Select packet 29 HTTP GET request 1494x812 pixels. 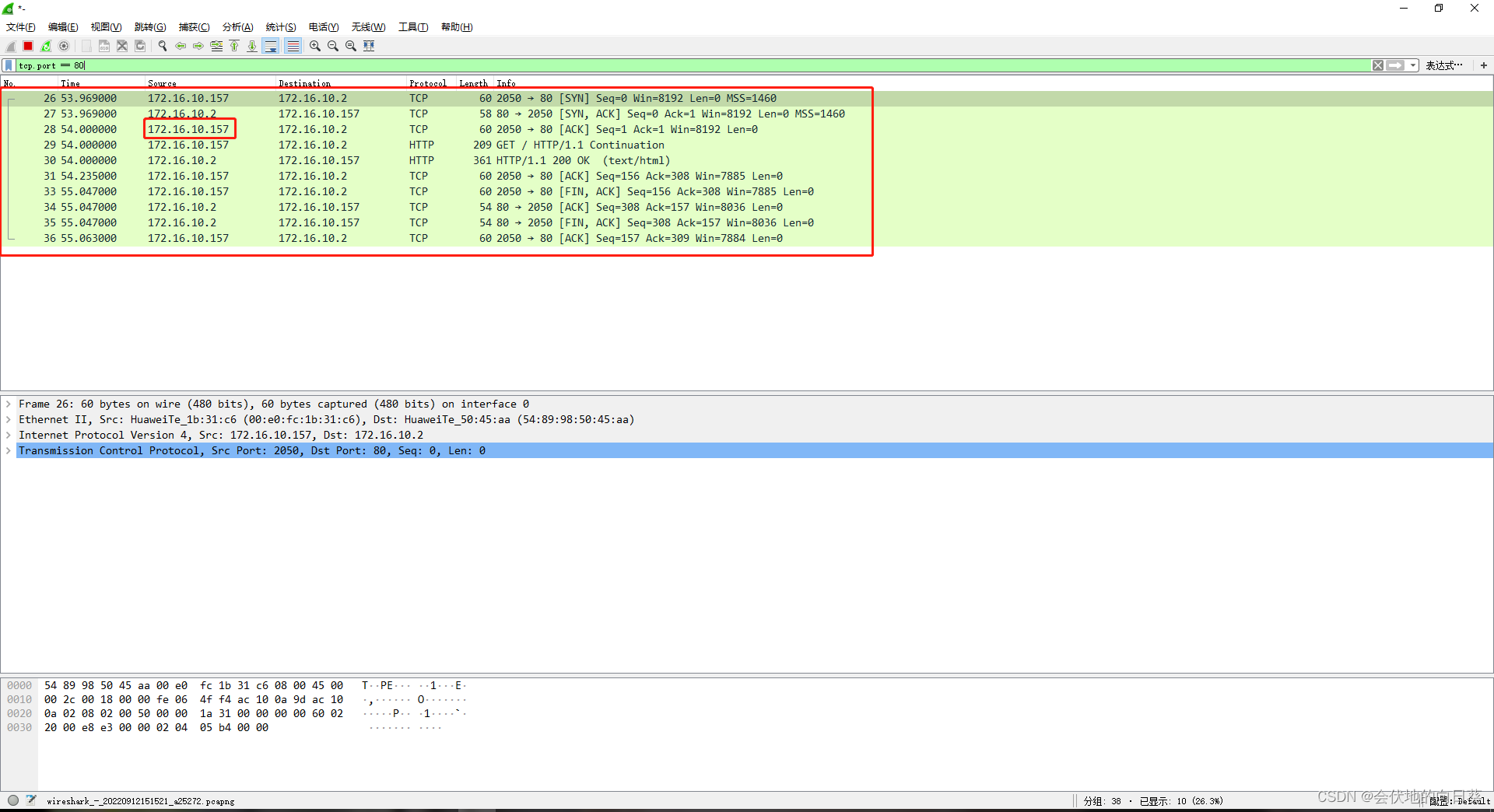747,145
